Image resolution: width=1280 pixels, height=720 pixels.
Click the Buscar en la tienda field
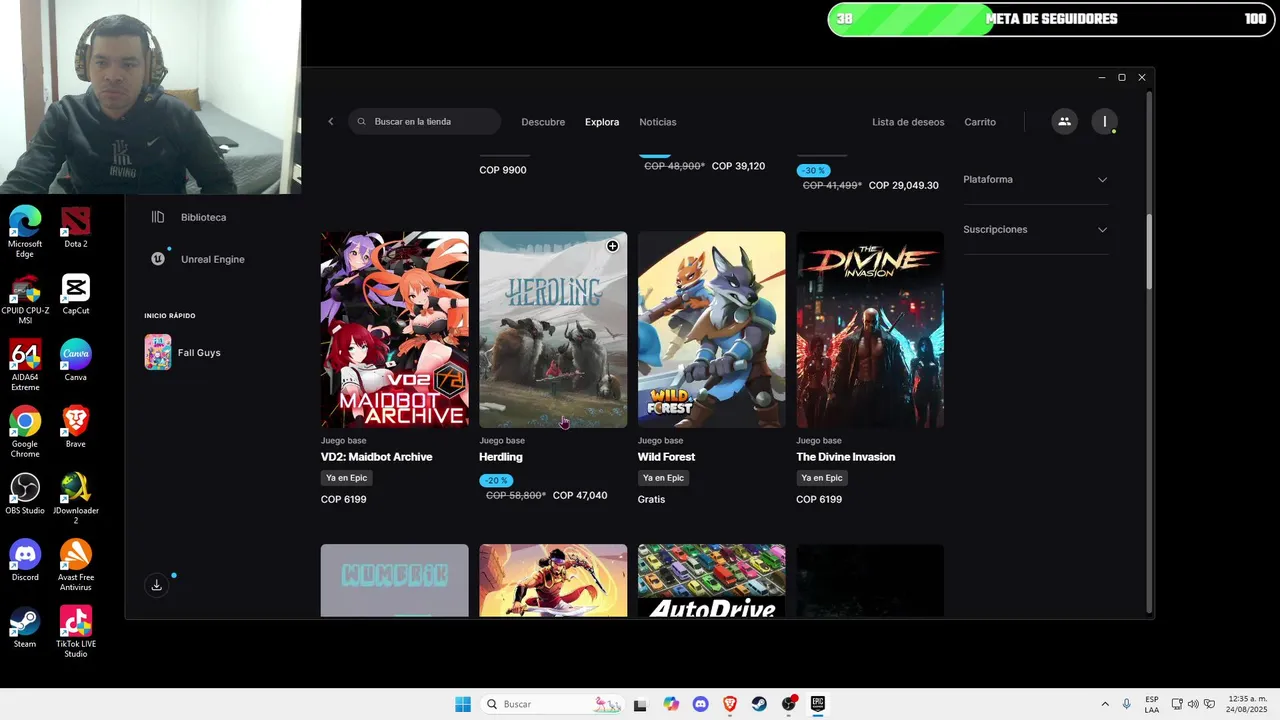click(x=425, y=122)
